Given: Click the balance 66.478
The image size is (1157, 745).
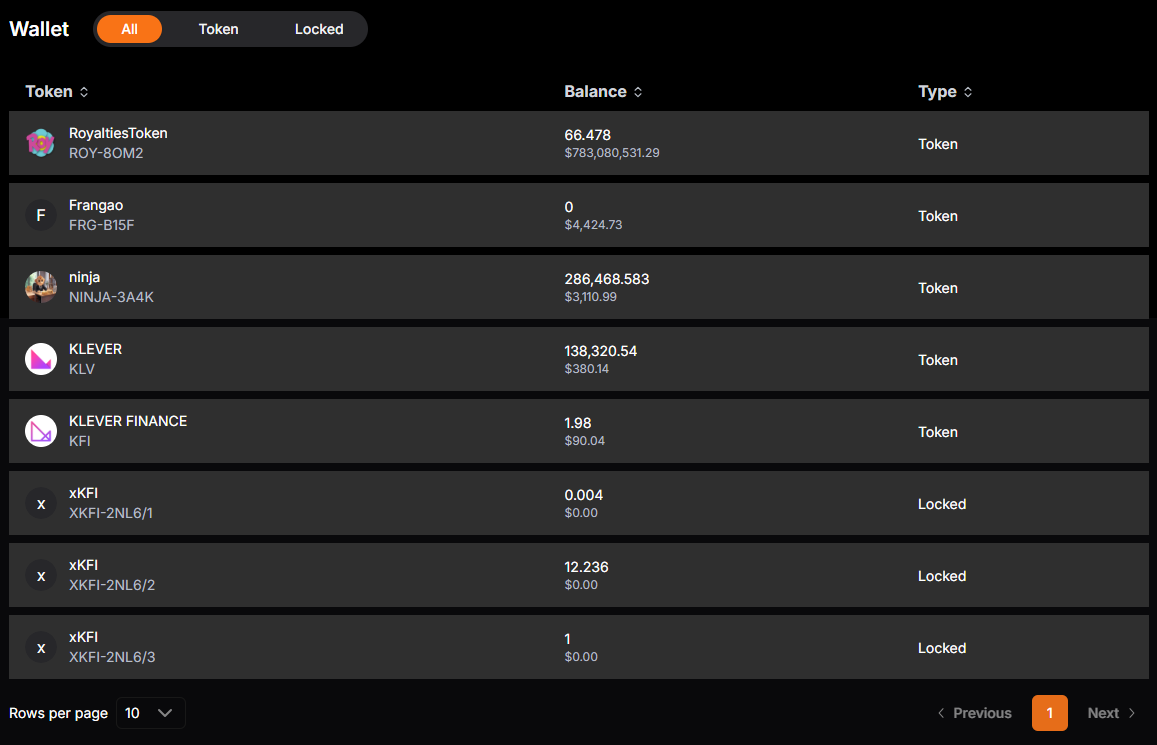Looking at the screenshot, I should 587,135.
